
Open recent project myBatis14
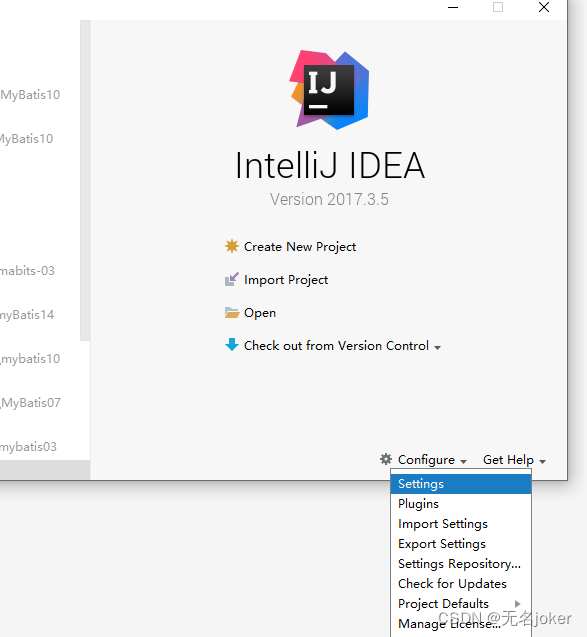point(27,315)
